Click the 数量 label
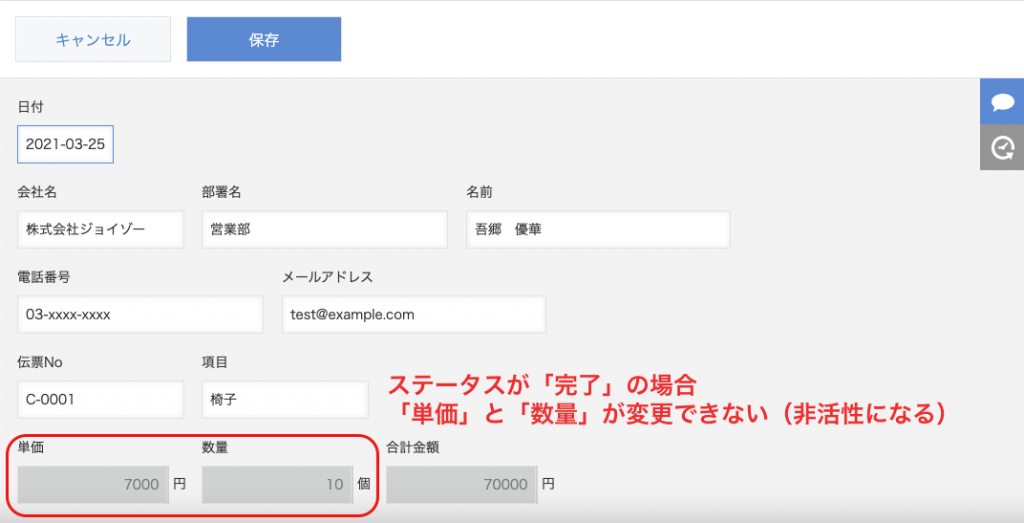 [x=215, y=447]
